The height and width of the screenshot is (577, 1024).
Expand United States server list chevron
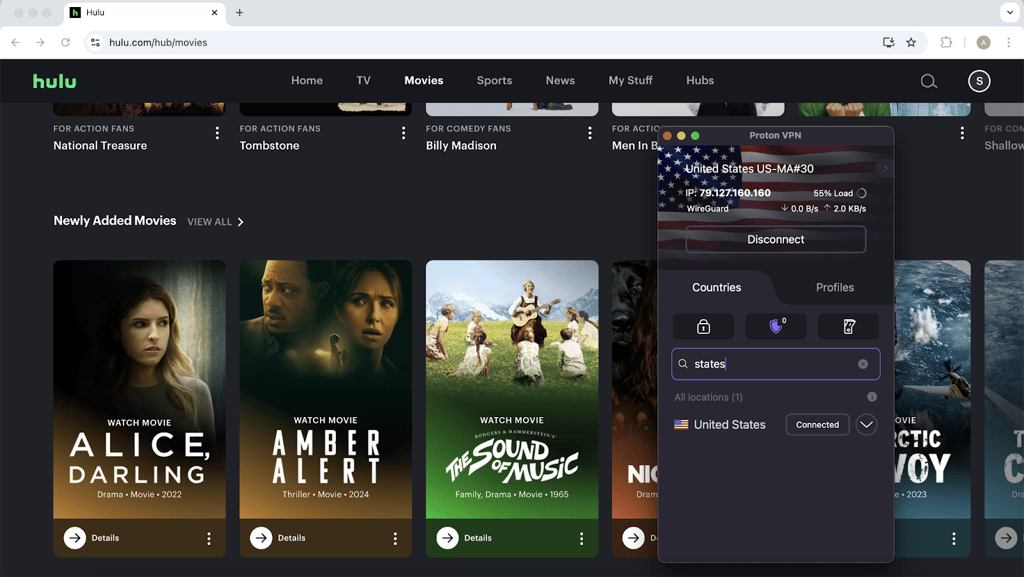[x=866, y=425]
